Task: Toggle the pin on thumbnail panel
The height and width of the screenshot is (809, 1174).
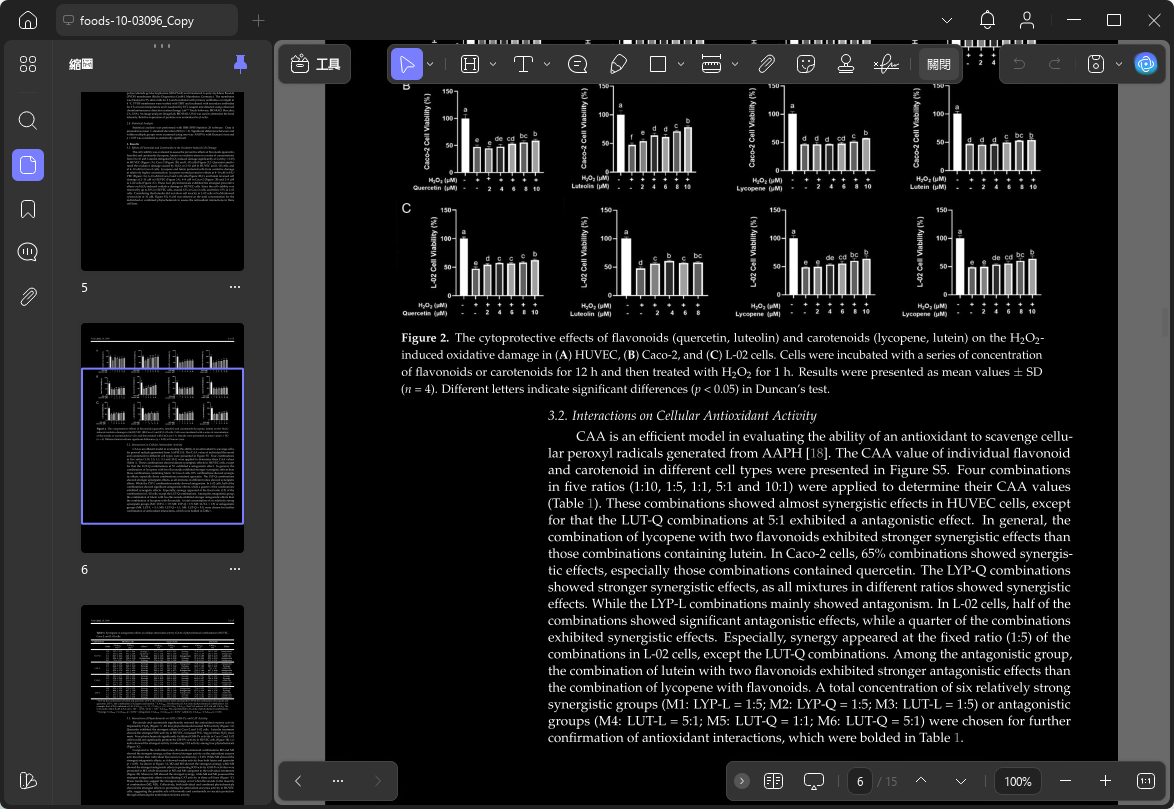Action: pos(240,64)
